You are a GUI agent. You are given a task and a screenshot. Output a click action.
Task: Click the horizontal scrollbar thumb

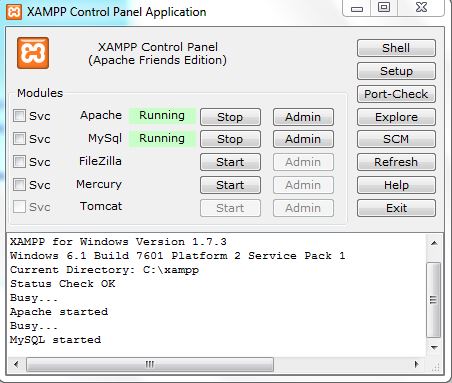pyautogui.click(x=150, y=364)
